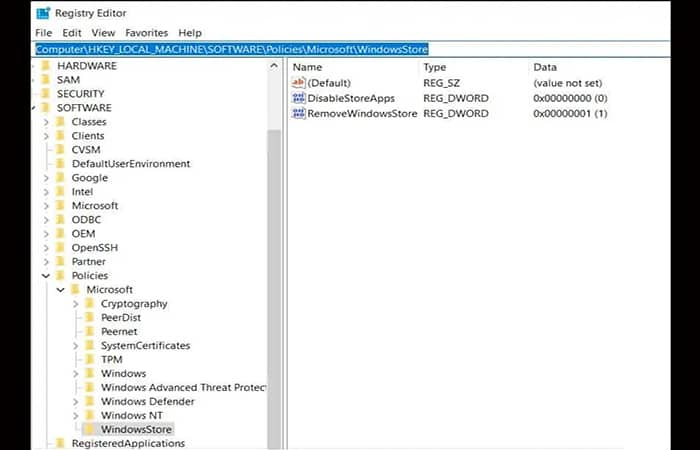Expand the SystemCertificates key
The width and height of the screenshot is (700, 450).
point(75,346)
